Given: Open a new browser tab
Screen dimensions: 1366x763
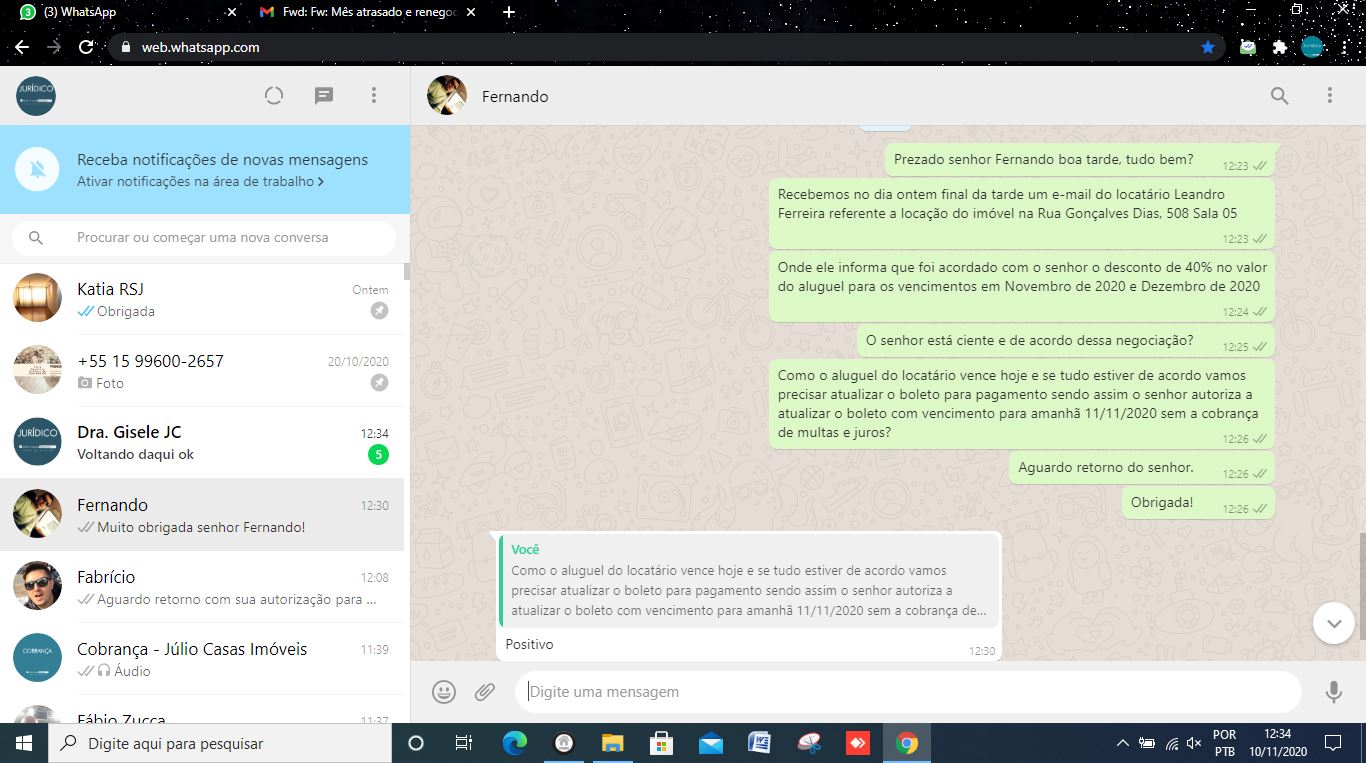Looking at the screenshot, I should point(509,12).
